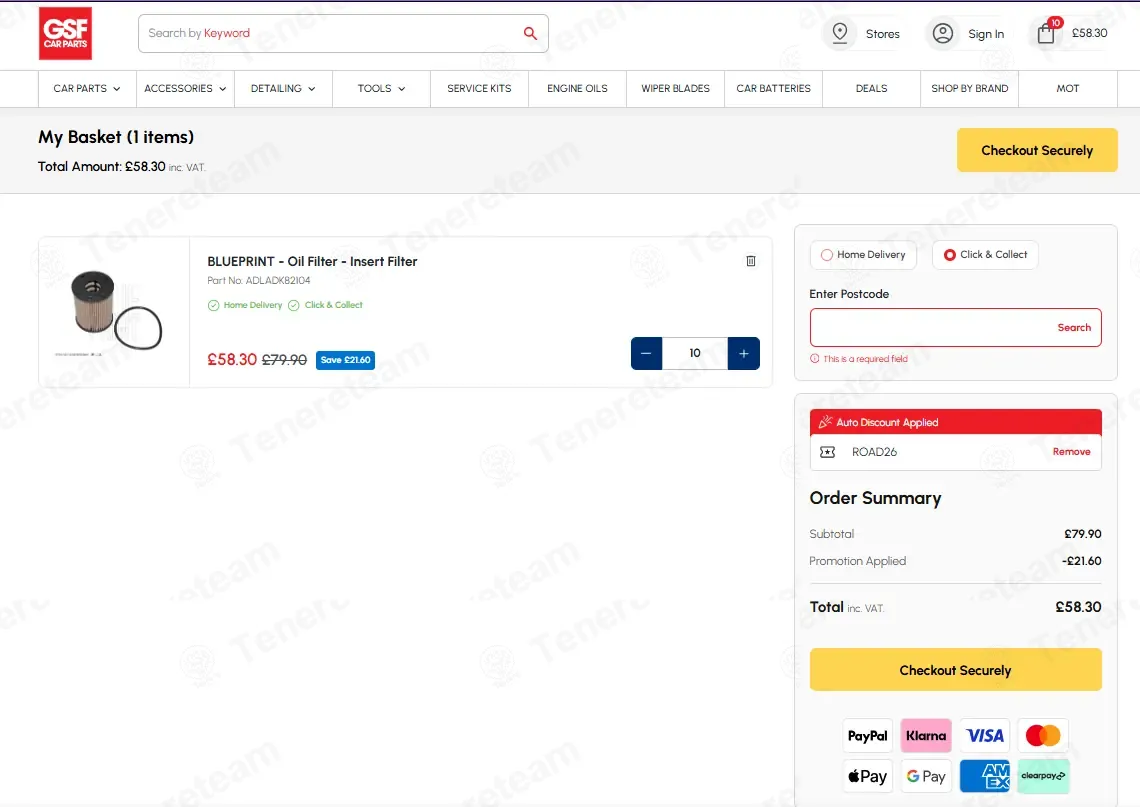This screenshot has height=807, width=1140.
Task: Open the Car Batteries menu item
Action: pyautogui.click(x=774, y=89)
